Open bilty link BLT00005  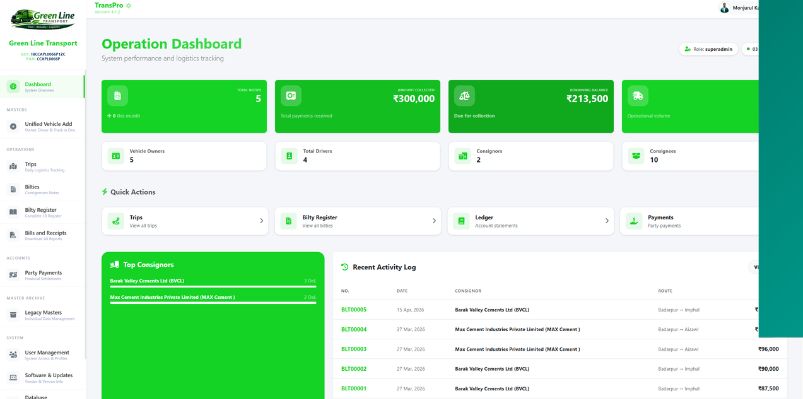point(354,309)
